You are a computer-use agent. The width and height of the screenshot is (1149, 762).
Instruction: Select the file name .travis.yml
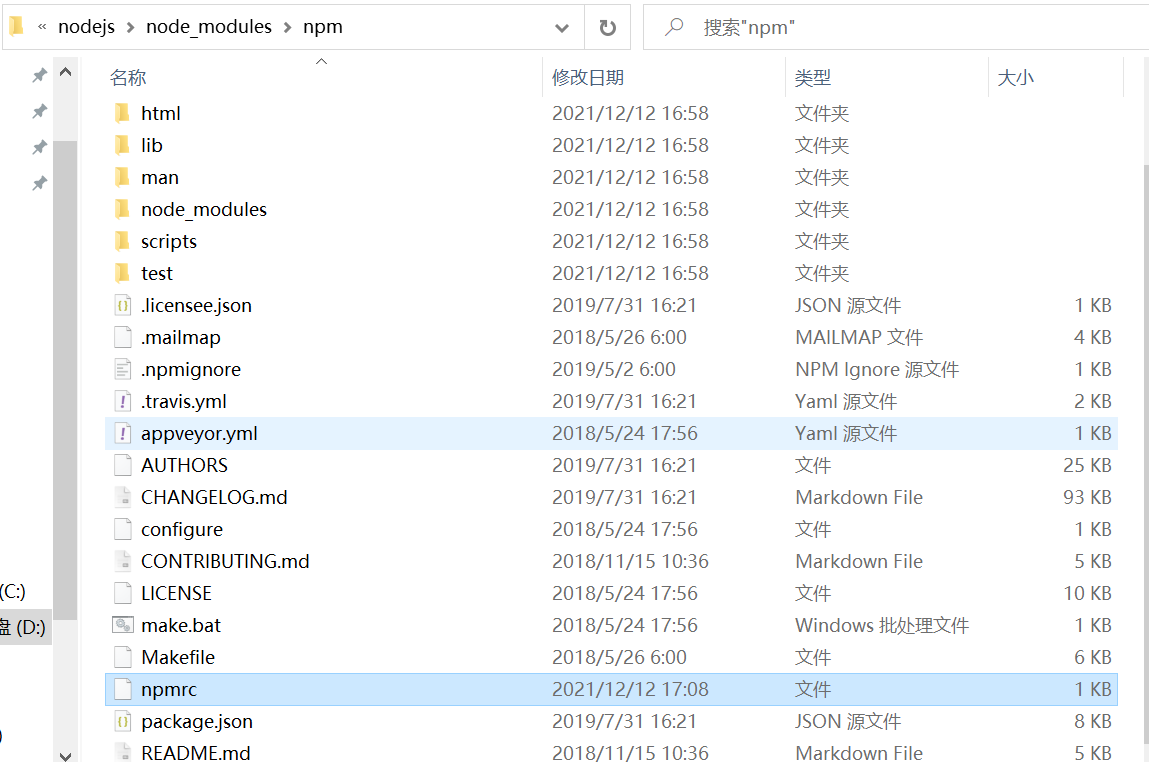coord(184,402)
